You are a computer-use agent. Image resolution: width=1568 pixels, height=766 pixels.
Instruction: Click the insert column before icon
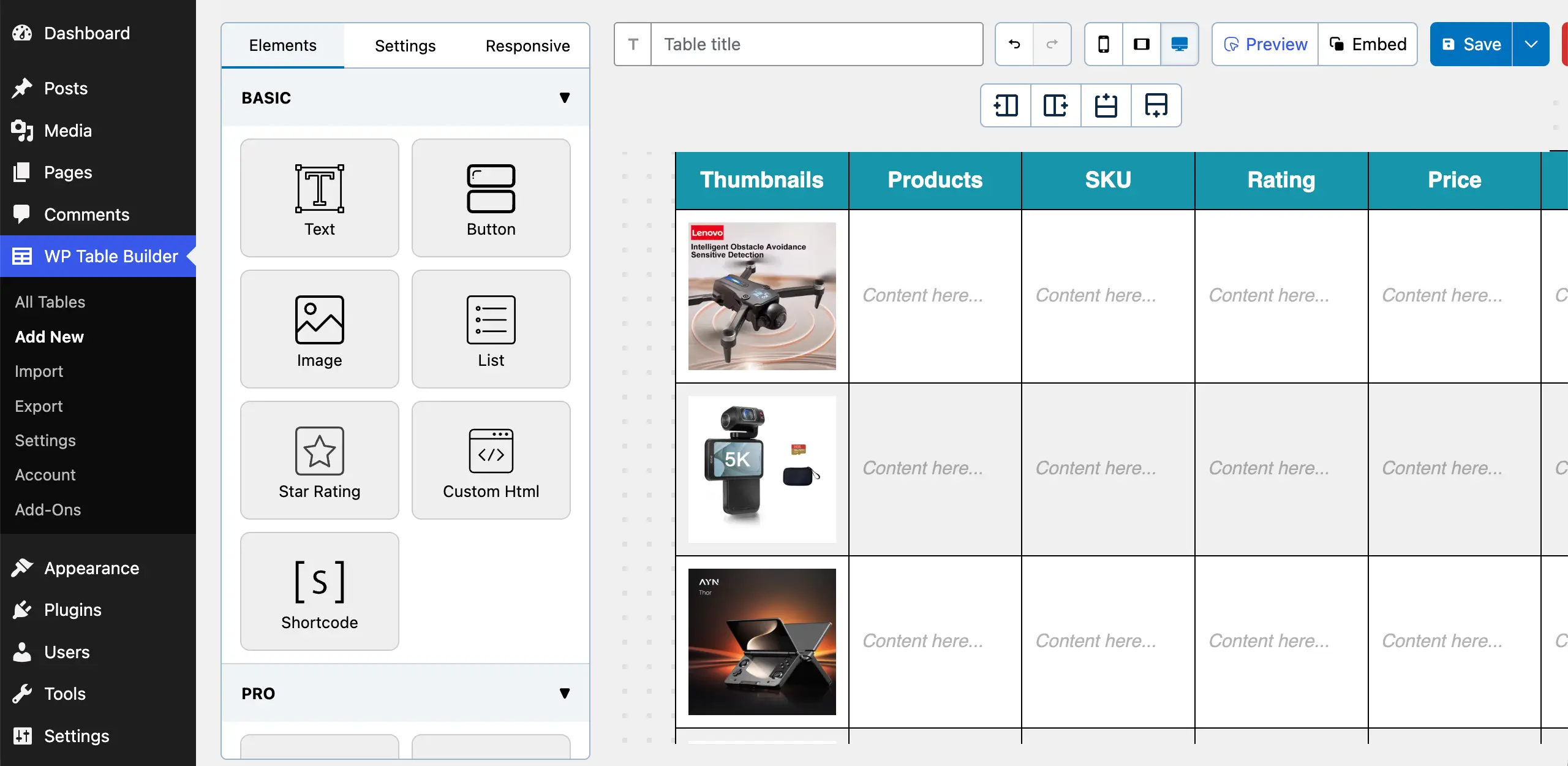1005,105
